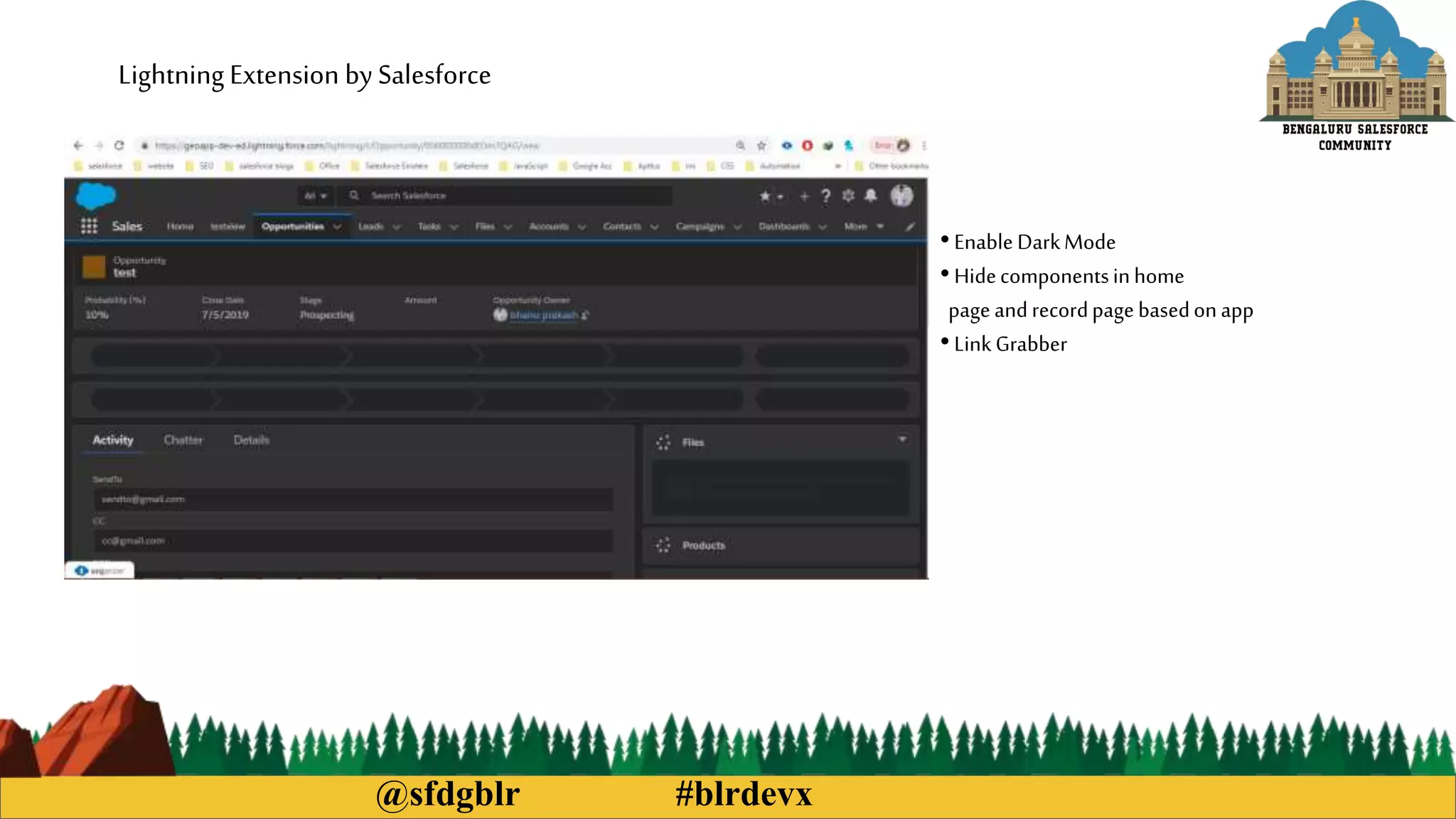Click the address bar URL
The height and width of the screenshot is (819, 1456).
pyautogui.click(x=347, y=146)
